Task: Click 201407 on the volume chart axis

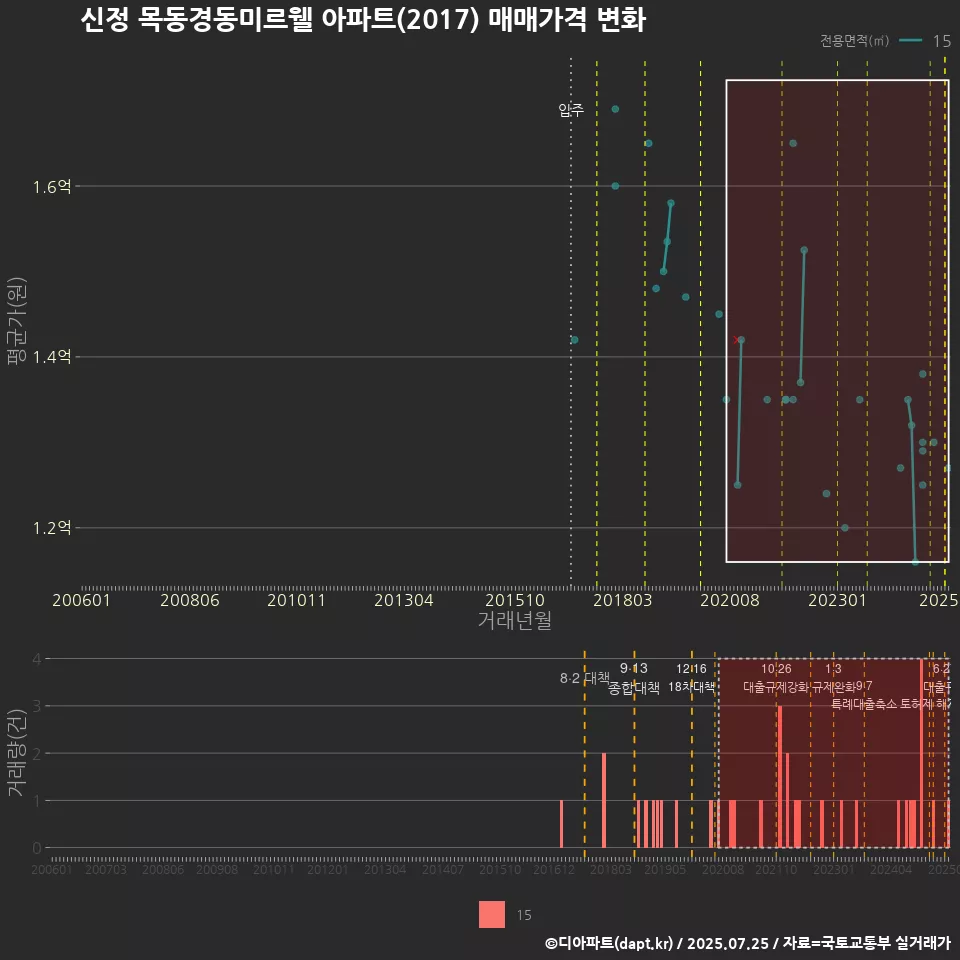Action: [x=443, y=869]
